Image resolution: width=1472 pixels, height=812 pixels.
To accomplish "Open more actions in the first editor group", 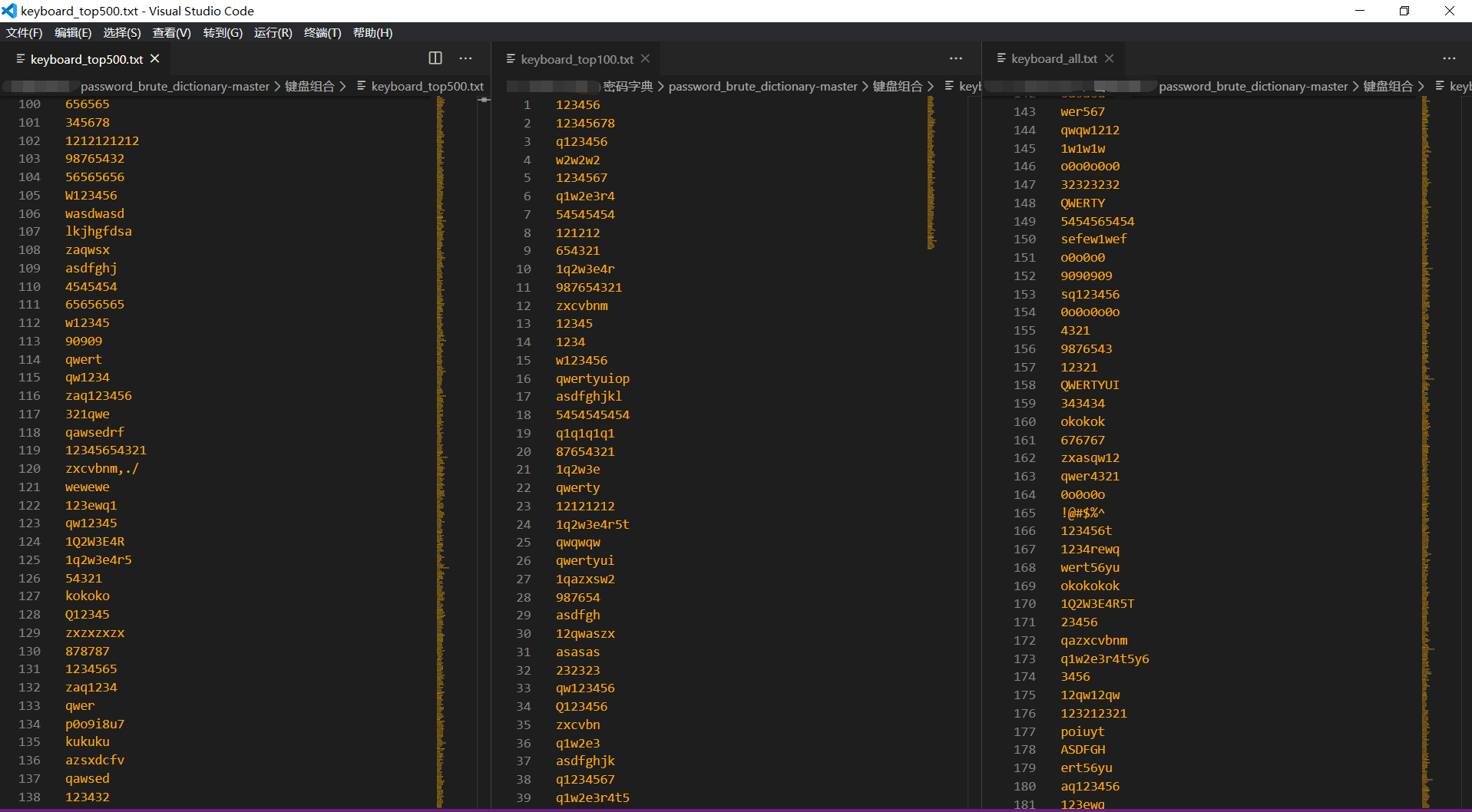I will 465,58.
